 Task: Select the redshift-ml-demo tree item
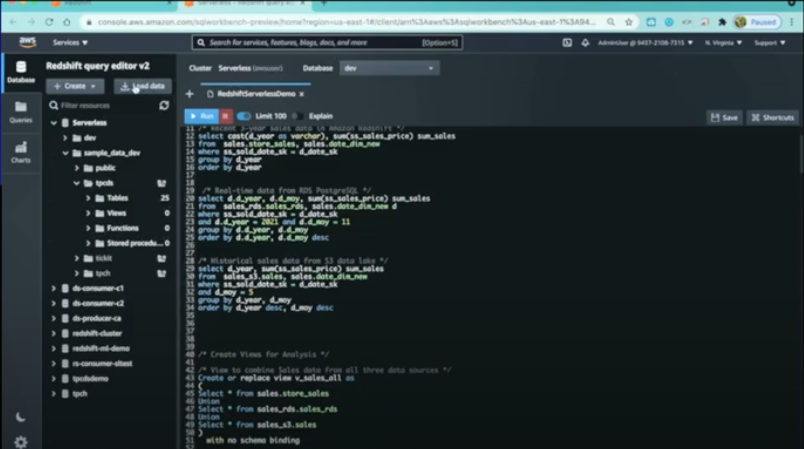[101, 349]
